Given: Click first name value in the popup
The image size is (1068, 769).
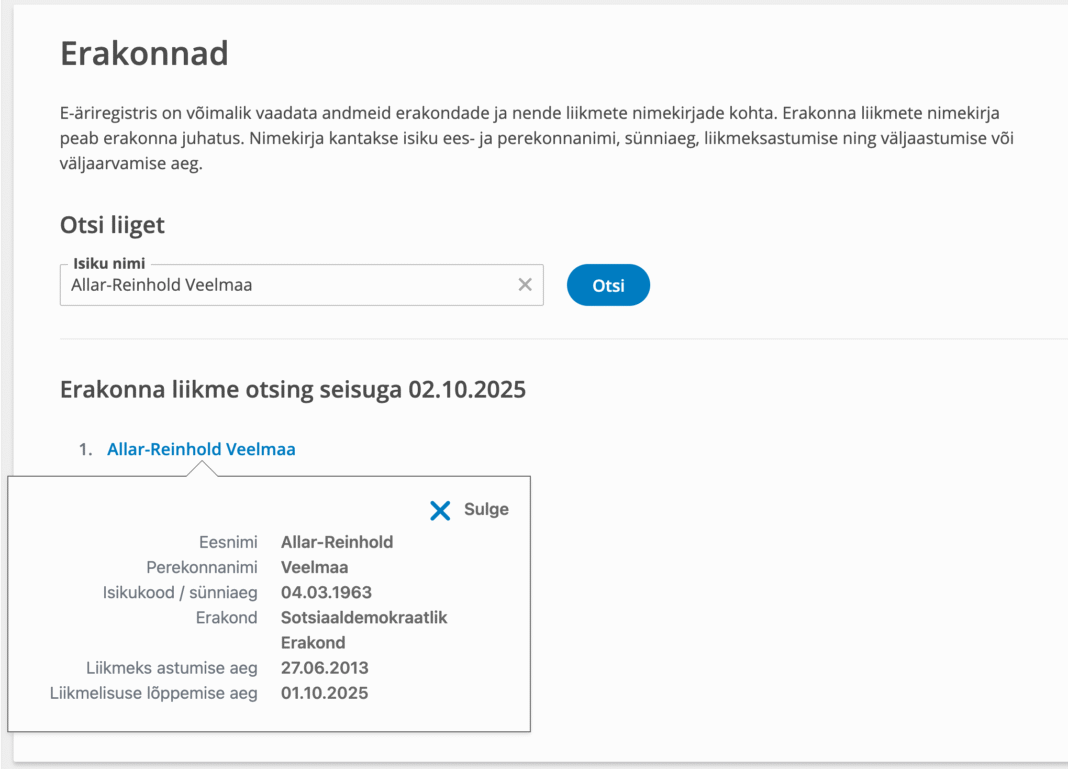Looking at the screenshot, I should click(x=337, y=542).
